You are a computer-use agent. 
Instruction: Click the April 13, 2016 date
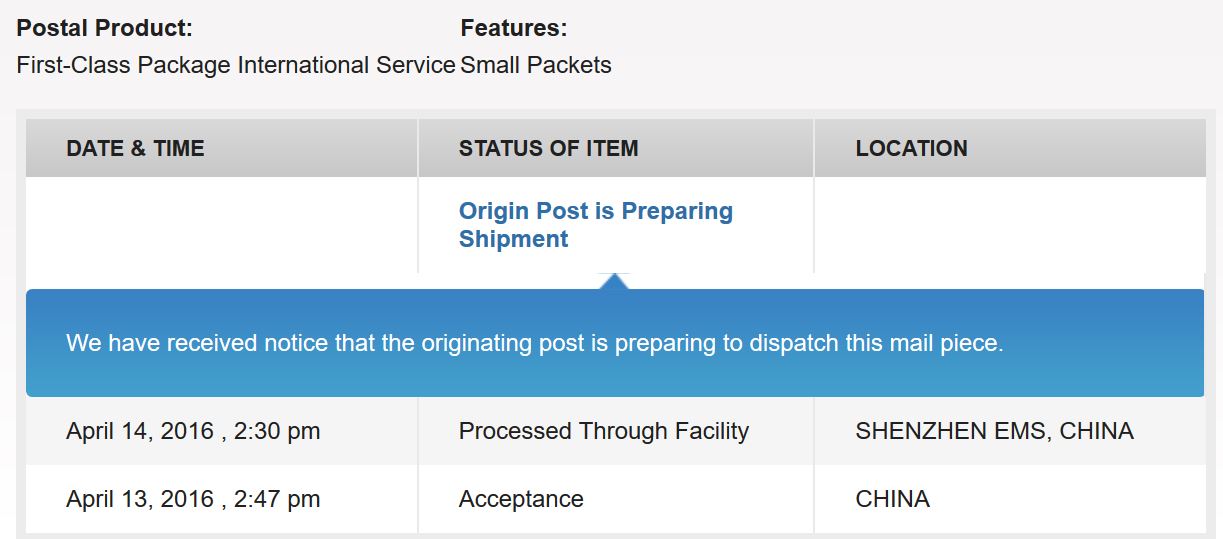140,499
